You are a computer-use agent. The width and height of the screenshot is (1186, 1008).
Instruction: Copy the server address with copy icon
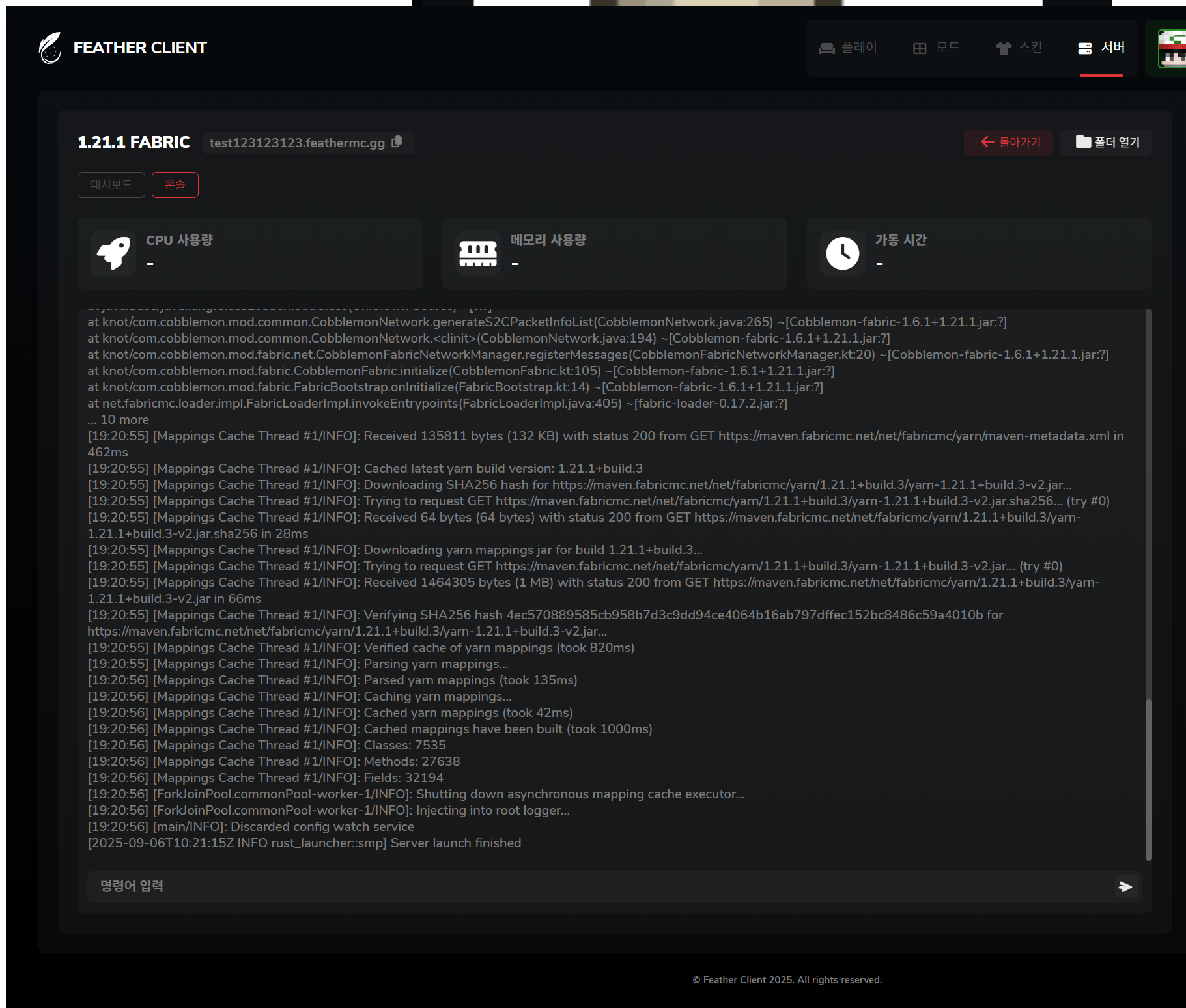point(397,142)
